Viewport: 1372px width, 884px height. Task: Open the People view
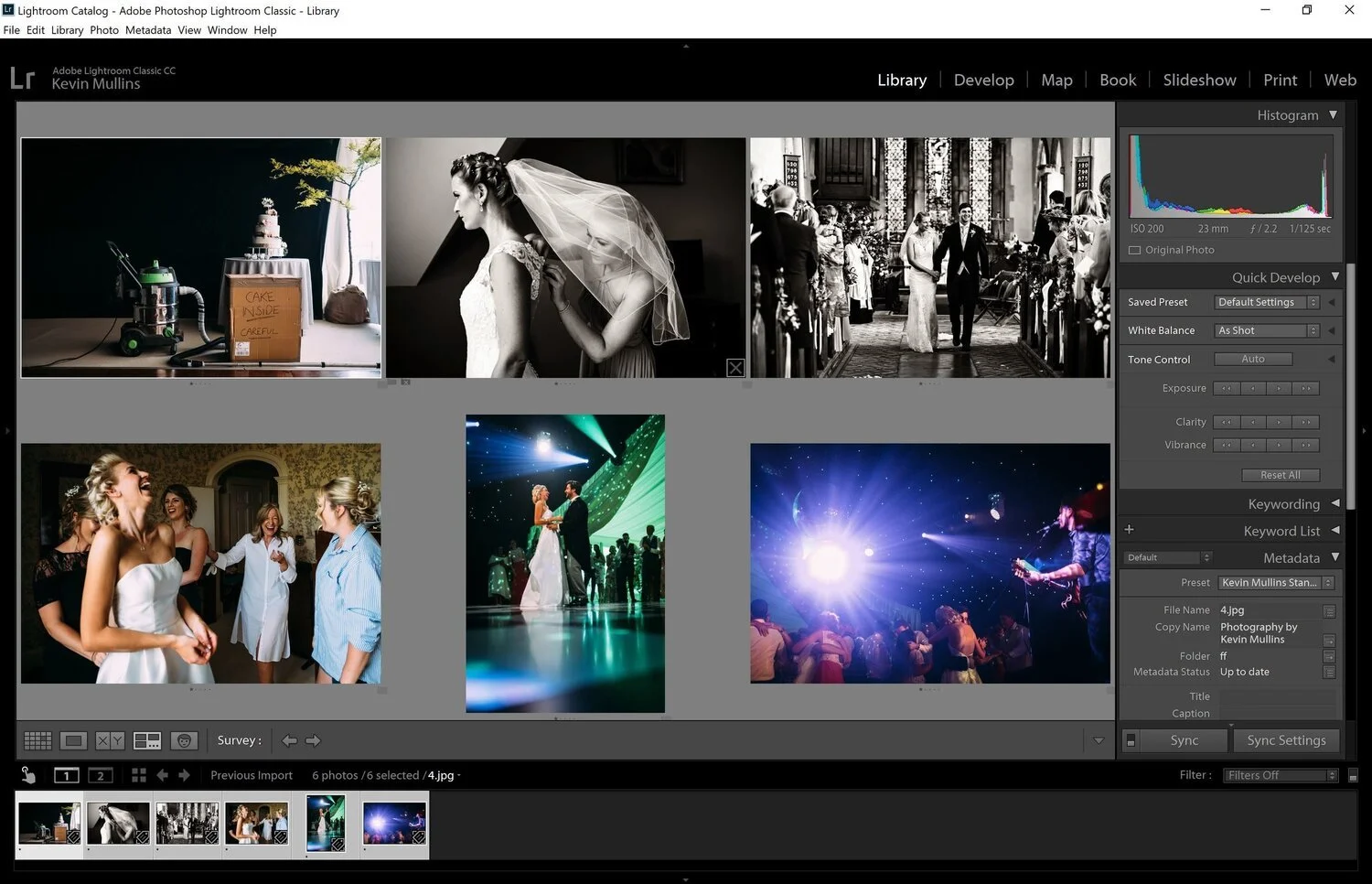point(184,739)
